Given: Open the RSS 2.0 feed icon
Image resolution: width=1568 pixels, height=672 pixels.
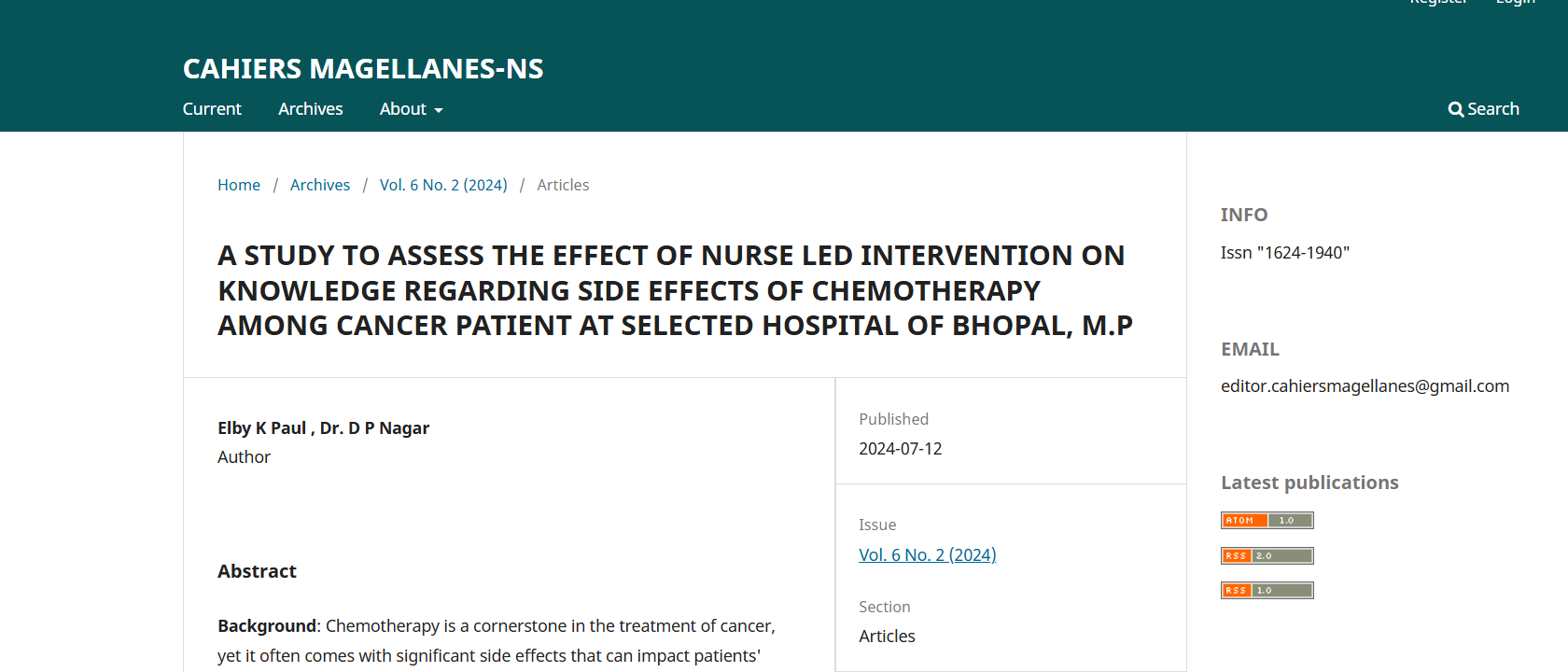Looking at the screenshot, I should 1267,555.
